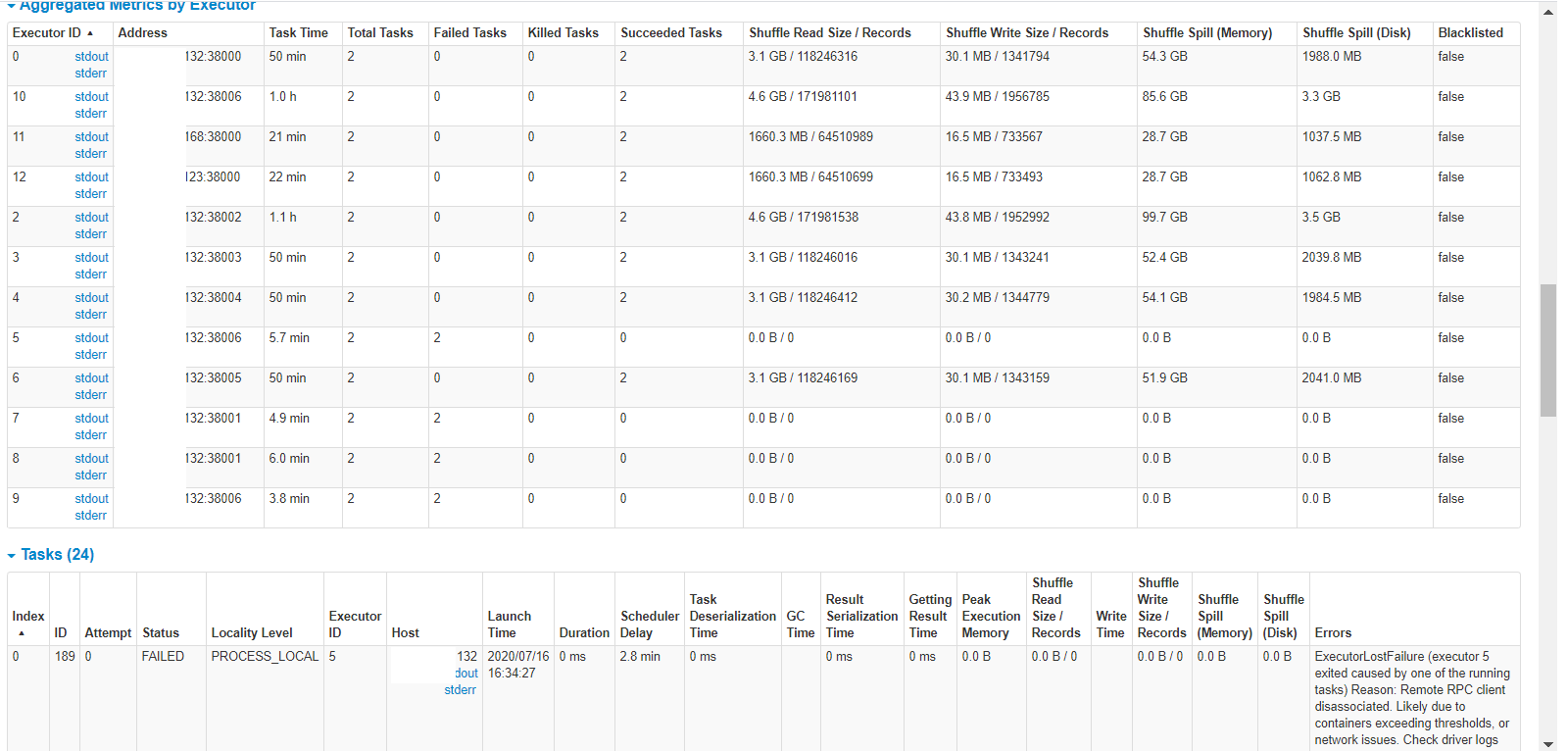Select the ExecutorLostFailure error message text
This screenshot has height=751, width=1568.
1412,698
